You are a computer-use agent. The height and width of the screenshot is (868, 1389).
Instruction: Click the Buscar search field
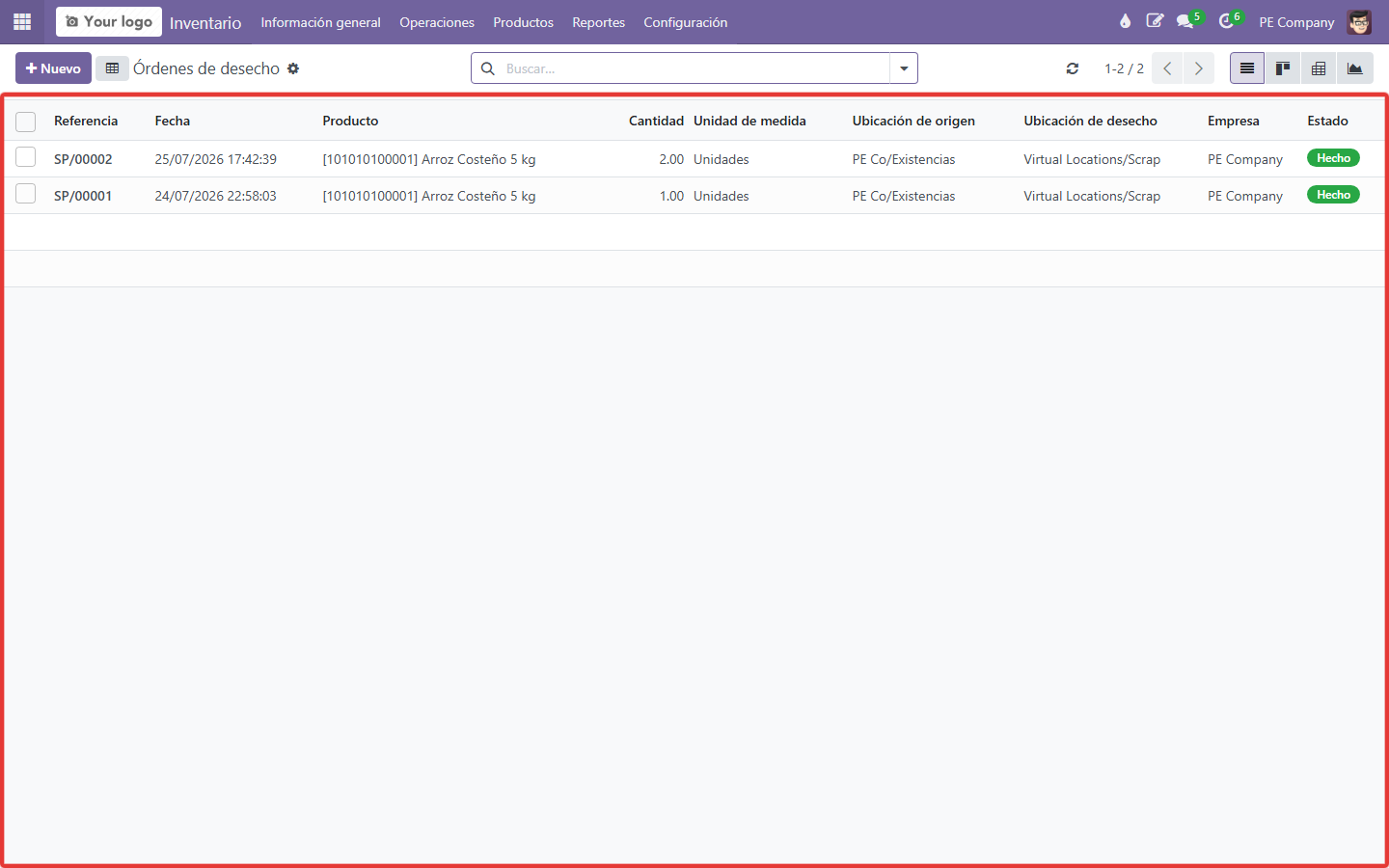coord(694,68)
